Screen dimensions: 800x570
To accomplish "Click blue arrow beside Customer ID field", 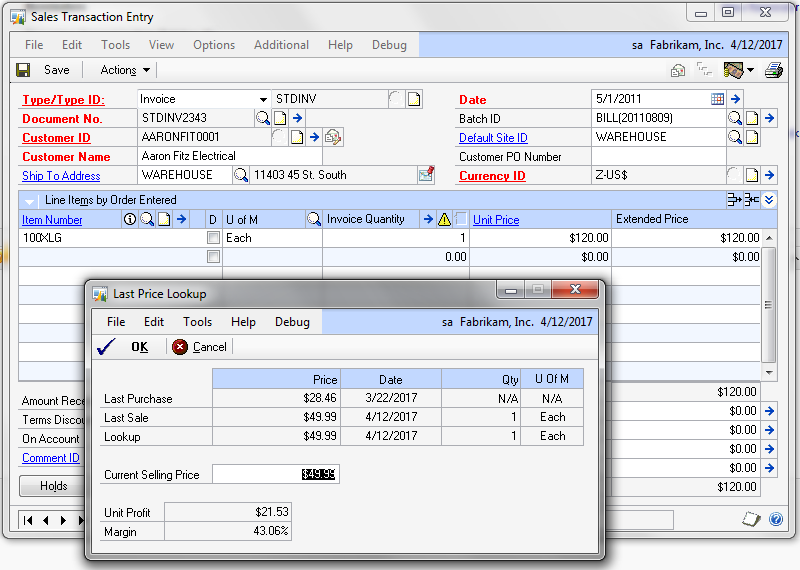I will point(314,137).
